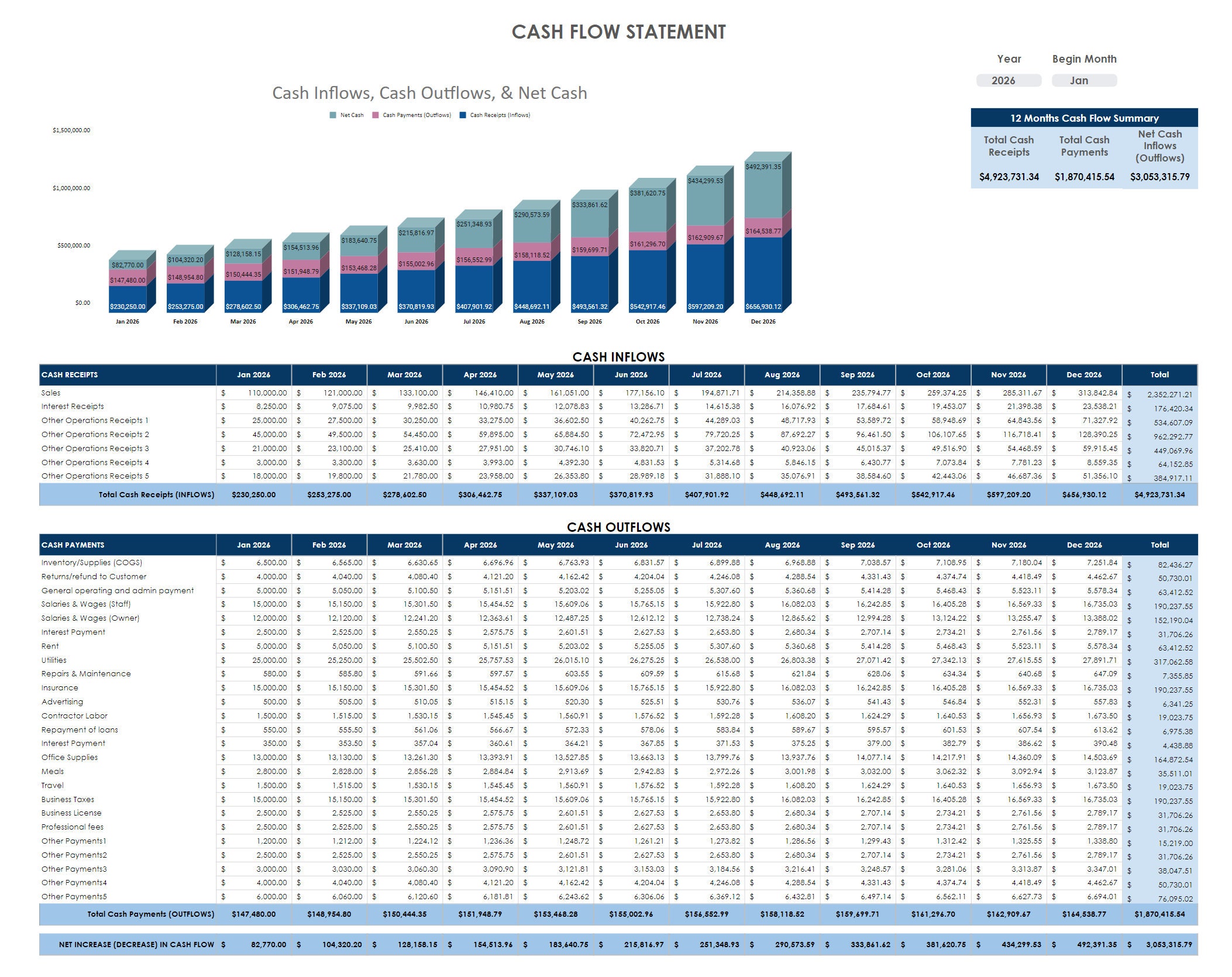1232x977 pixels.
Task: Open the Begin Month selector showing Jan
Action: [1084, 80]
